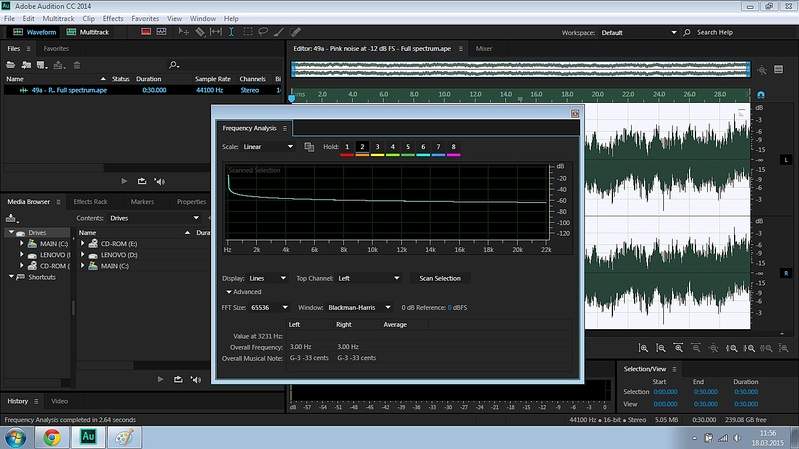Switch to the Properties tab
The image size is (799, 449).
tap(192, 202)
